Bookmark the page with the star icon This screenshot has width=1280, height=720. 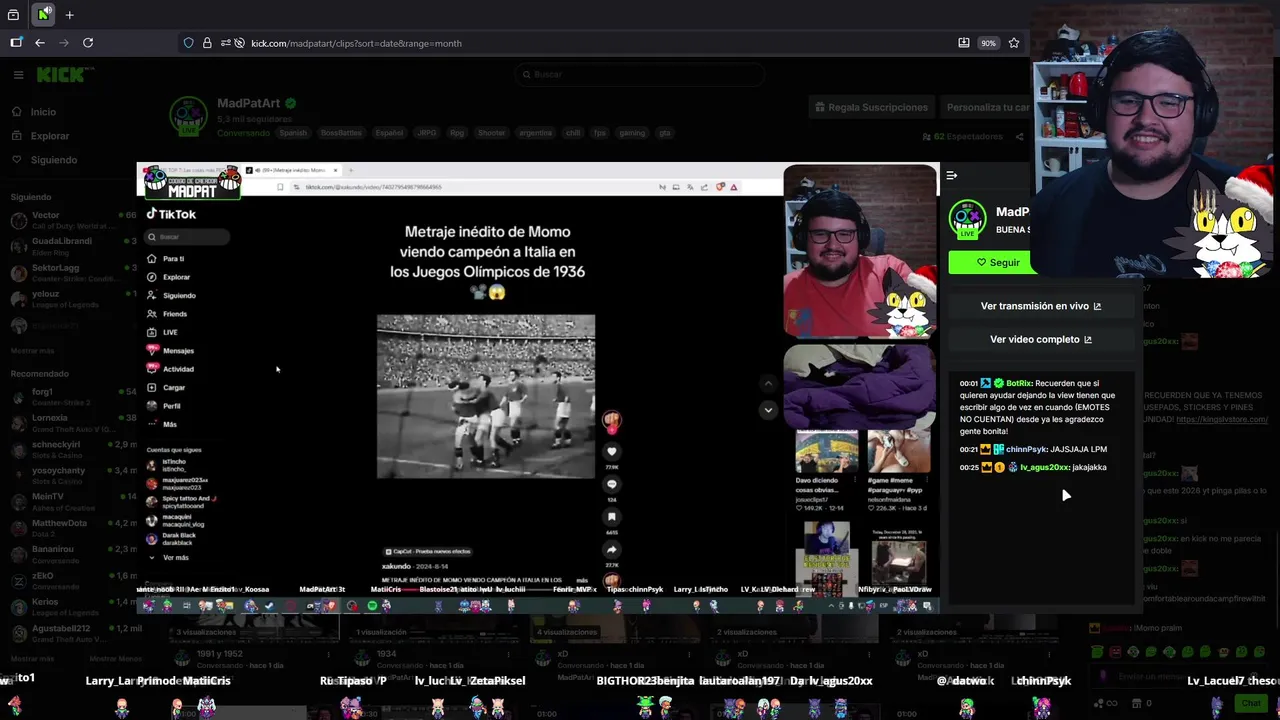tap(1014, 43)
